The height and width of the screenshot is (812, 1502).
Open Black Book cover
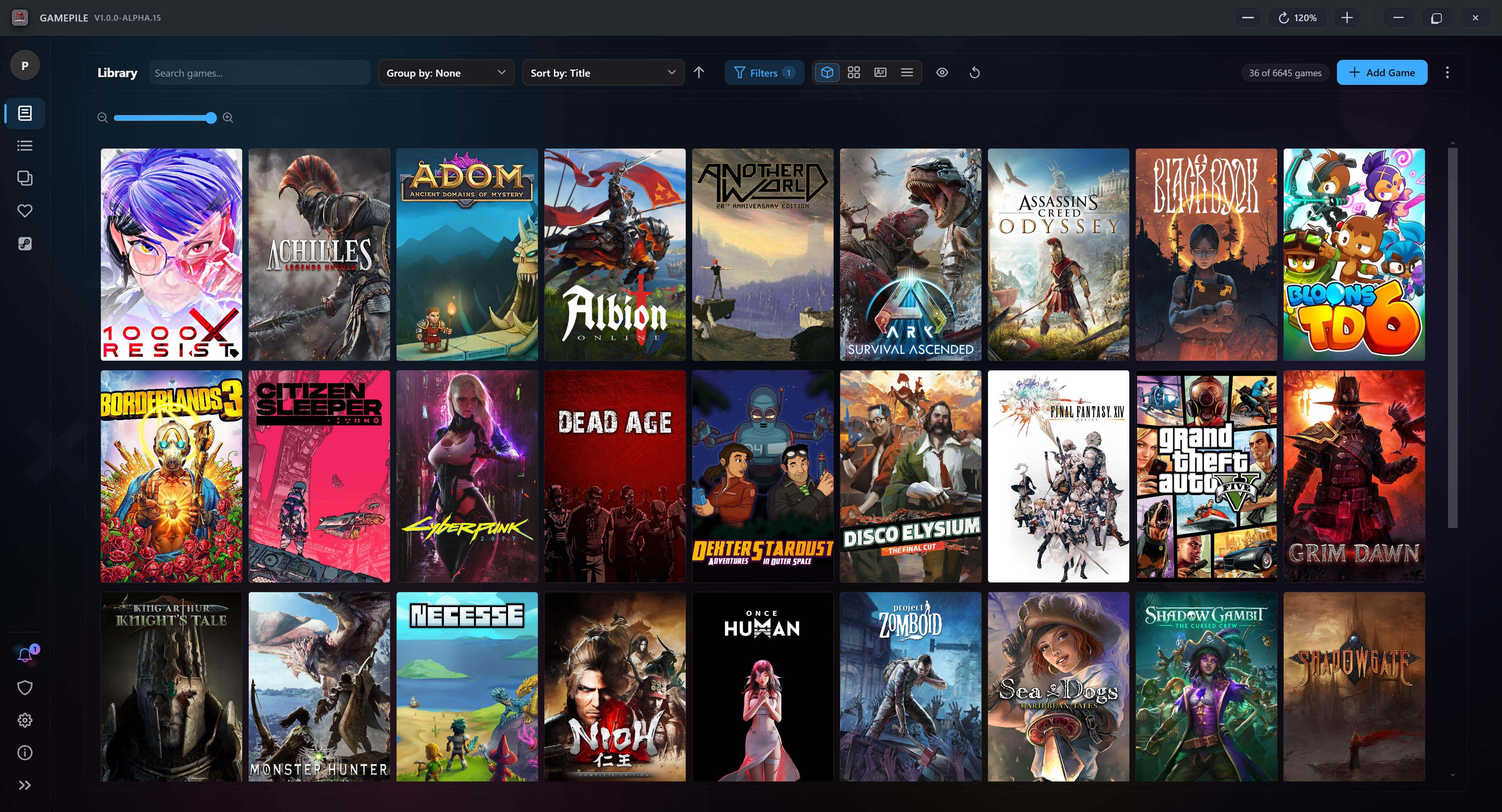[1206, 254]
